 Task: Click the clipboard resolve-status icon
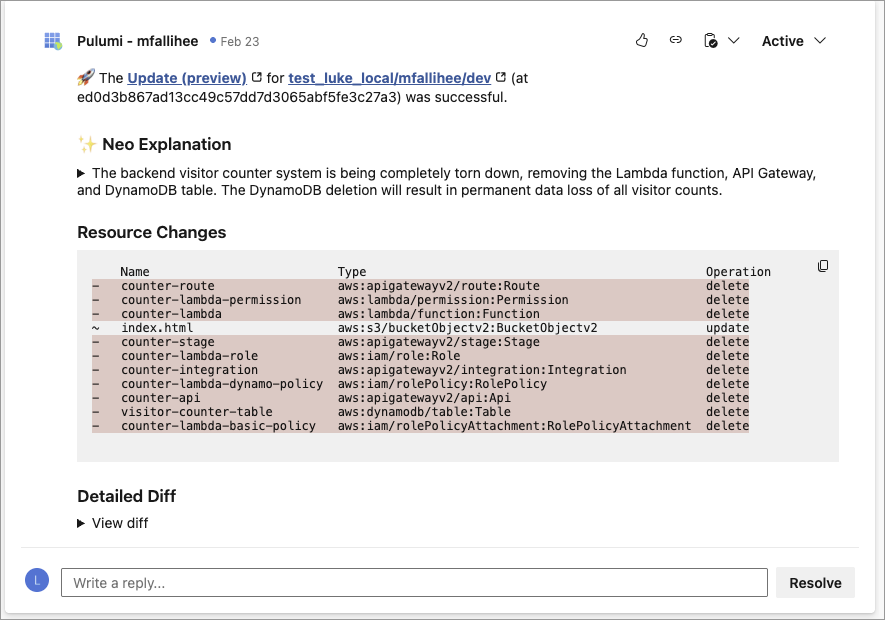tap(710, 40)
